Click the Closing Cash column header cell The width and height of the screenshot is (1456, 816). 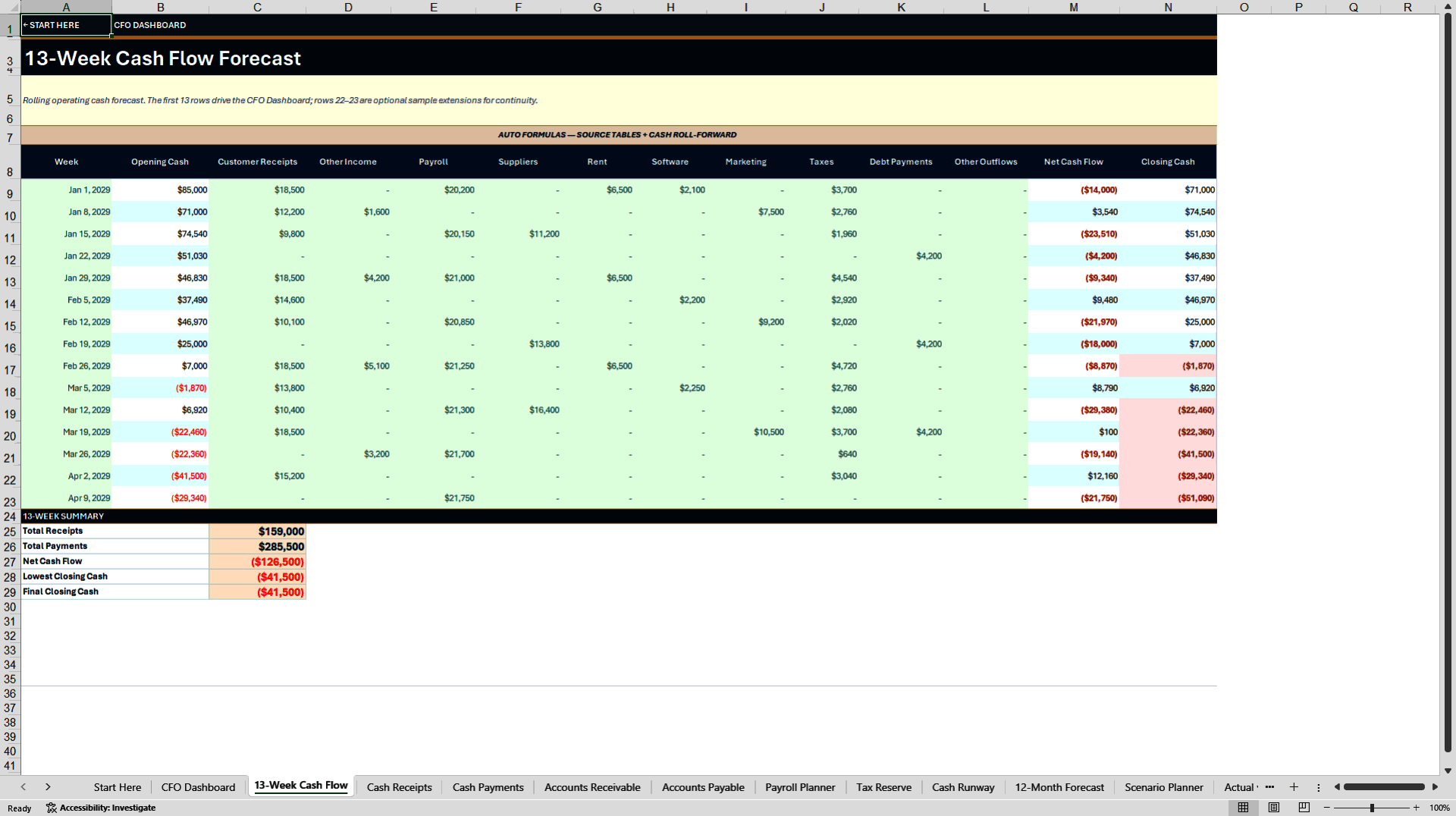(1168, 162)
